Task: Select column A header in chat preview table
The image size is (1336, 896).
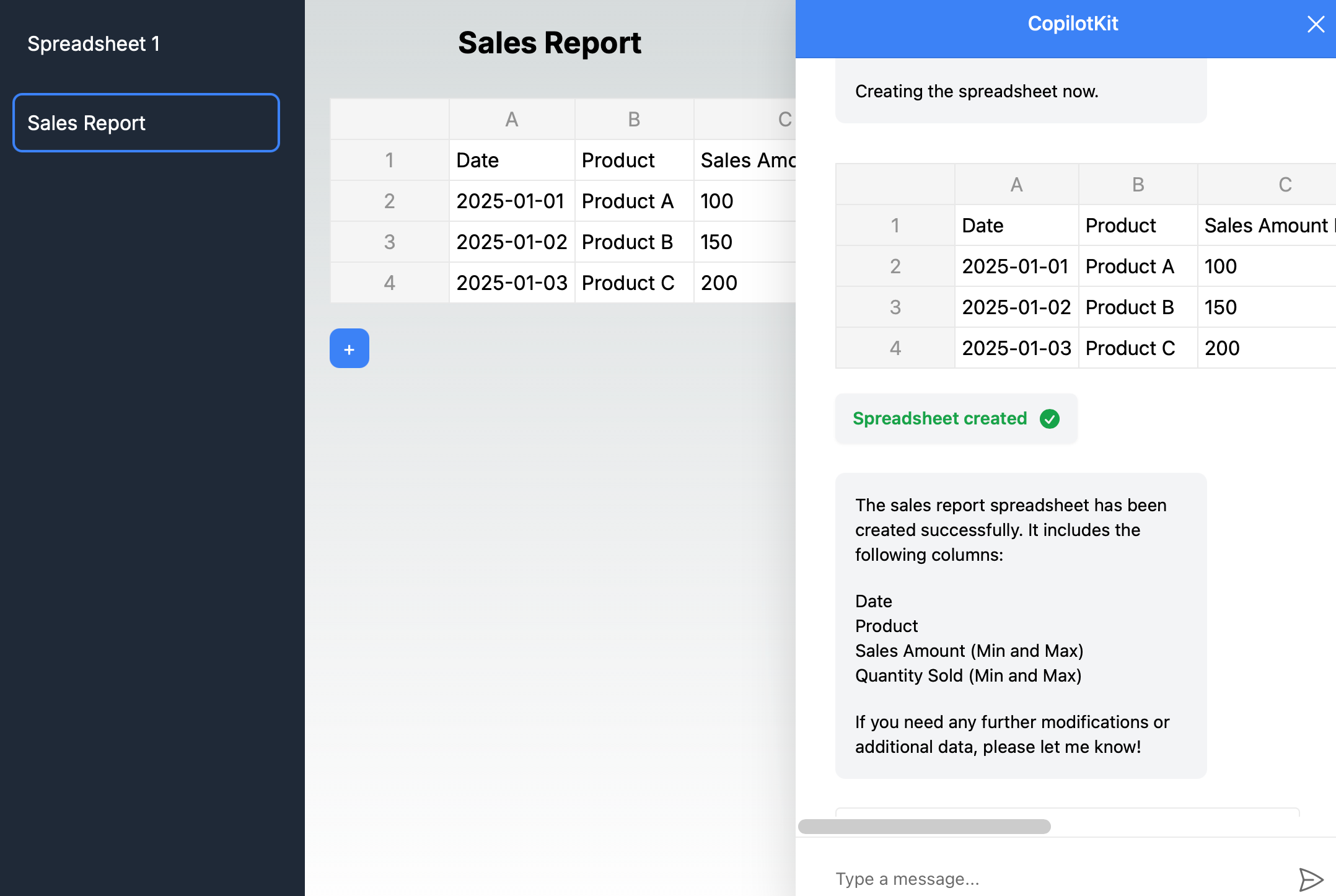Action: click(x=1017, y=185)
